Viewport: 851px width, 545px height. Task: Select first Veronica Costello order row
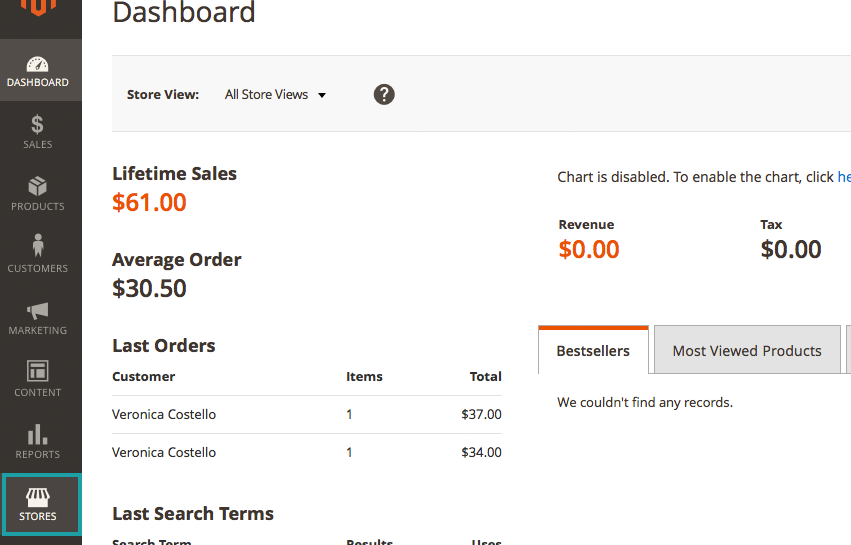[164, 415]
